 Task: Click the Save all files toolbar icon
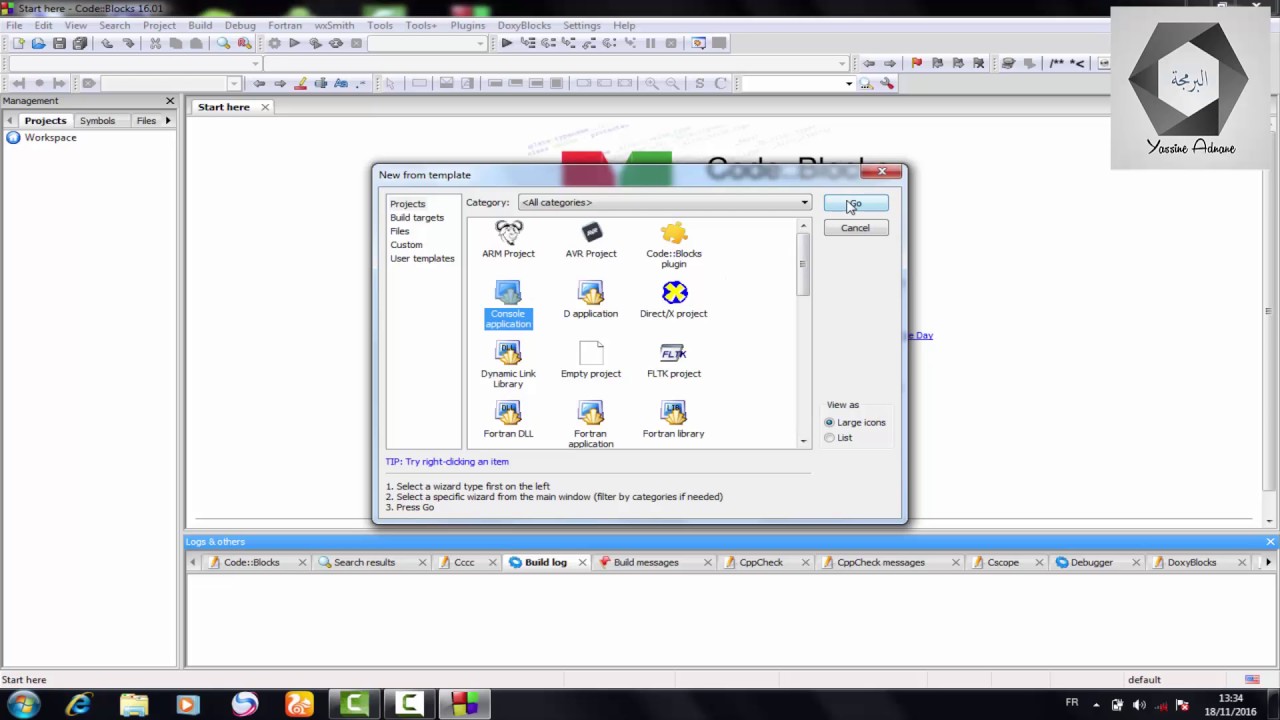80,43
